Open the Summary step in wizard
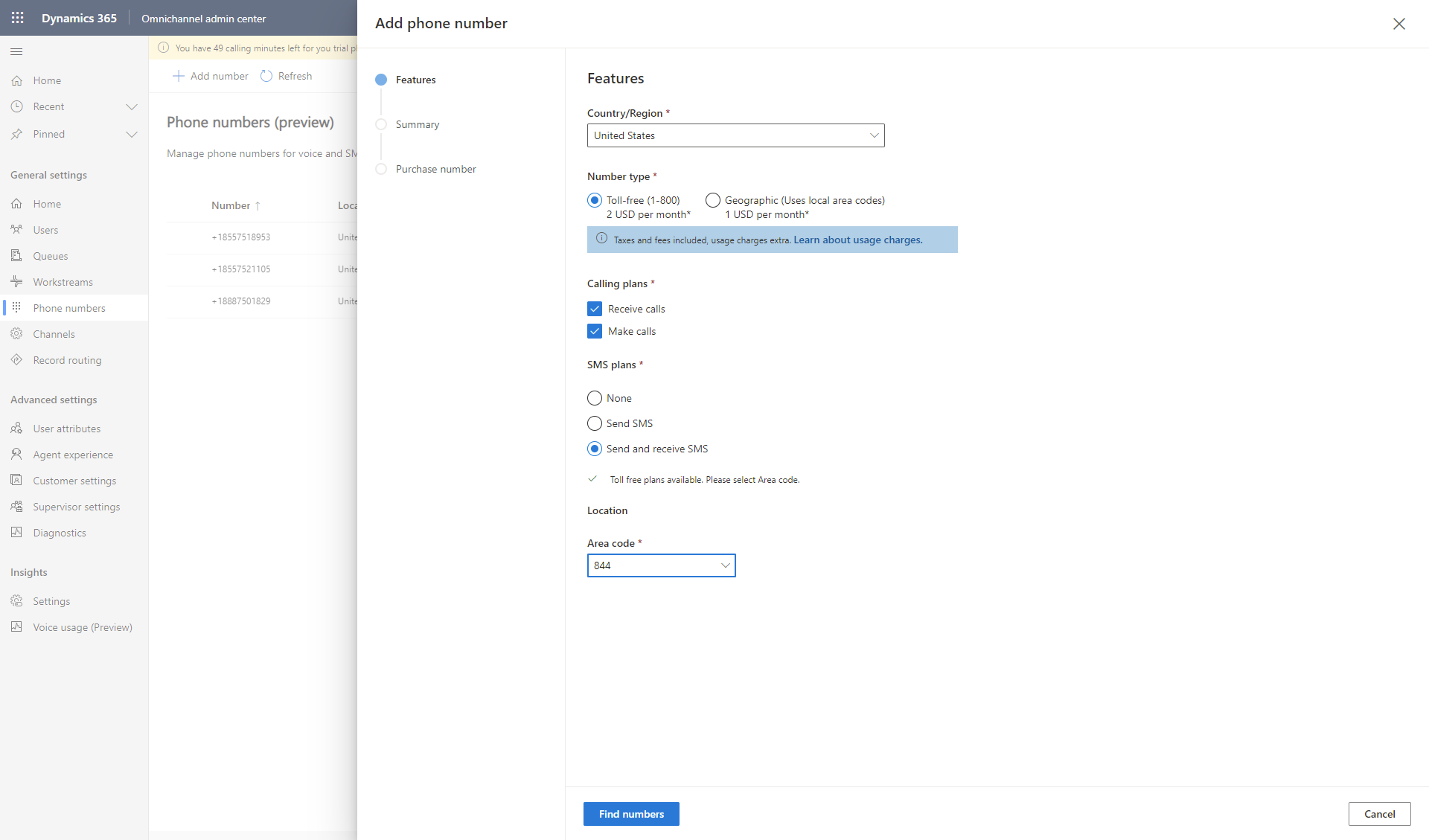This screenshot has height=840, width=1429. [x=419, y=124]
